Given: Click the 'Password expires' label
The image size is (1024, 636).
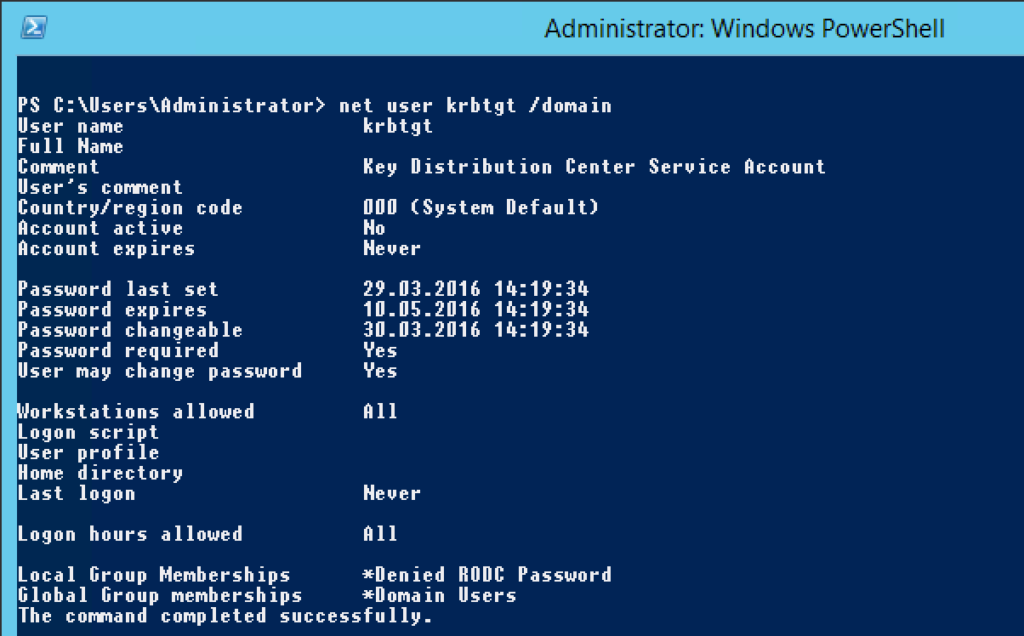Looking at the screenshot, I should pyautogui.click(x=112, y=310).
